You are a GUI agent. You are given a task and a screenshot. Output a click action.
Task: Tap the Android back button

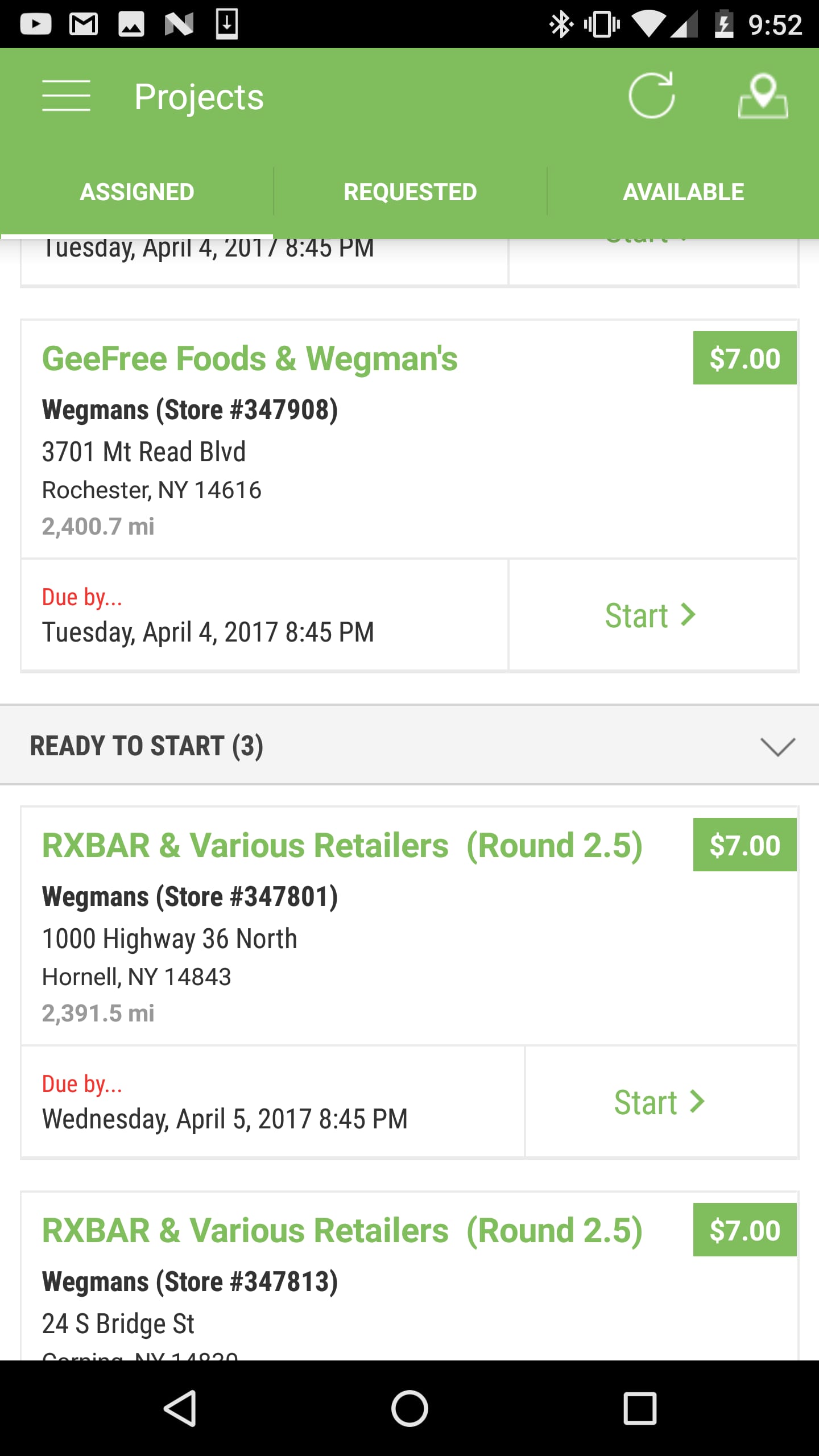(x=180, y=1408)
